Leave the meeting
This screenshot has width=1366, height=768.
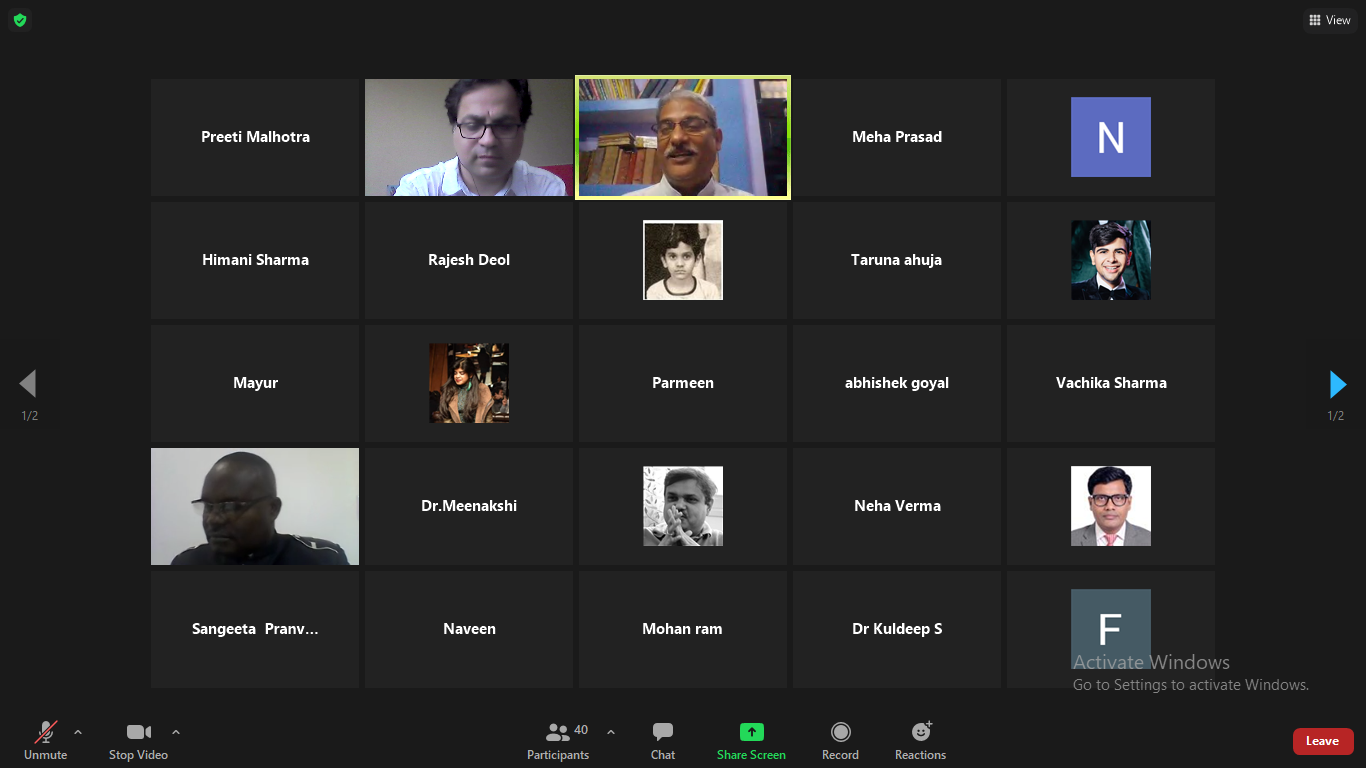tap(1322, 741)
